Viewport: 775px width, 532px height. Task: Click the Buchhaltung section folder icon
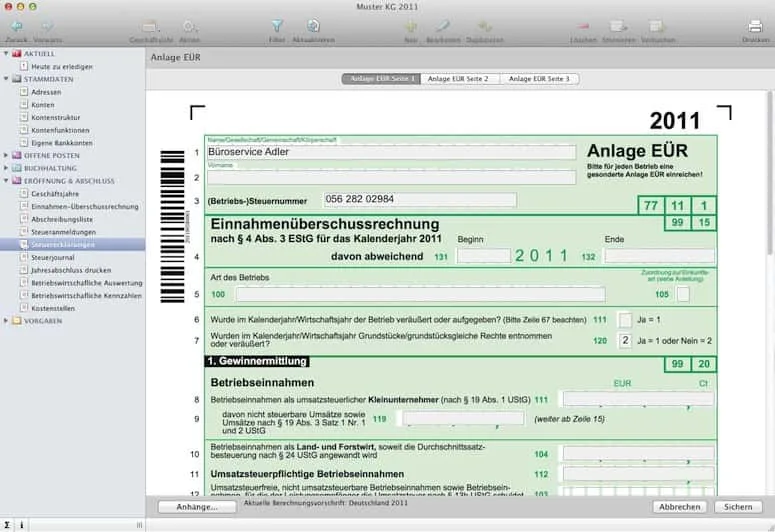[x=17, y=168]
